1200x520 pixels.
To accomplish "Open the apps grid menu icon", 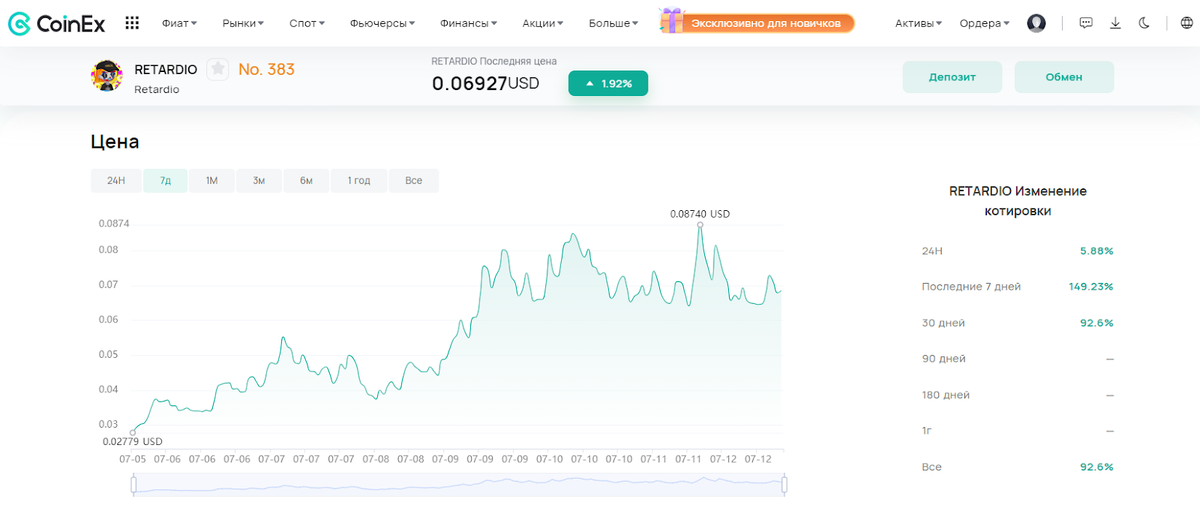I will [132, 22].
